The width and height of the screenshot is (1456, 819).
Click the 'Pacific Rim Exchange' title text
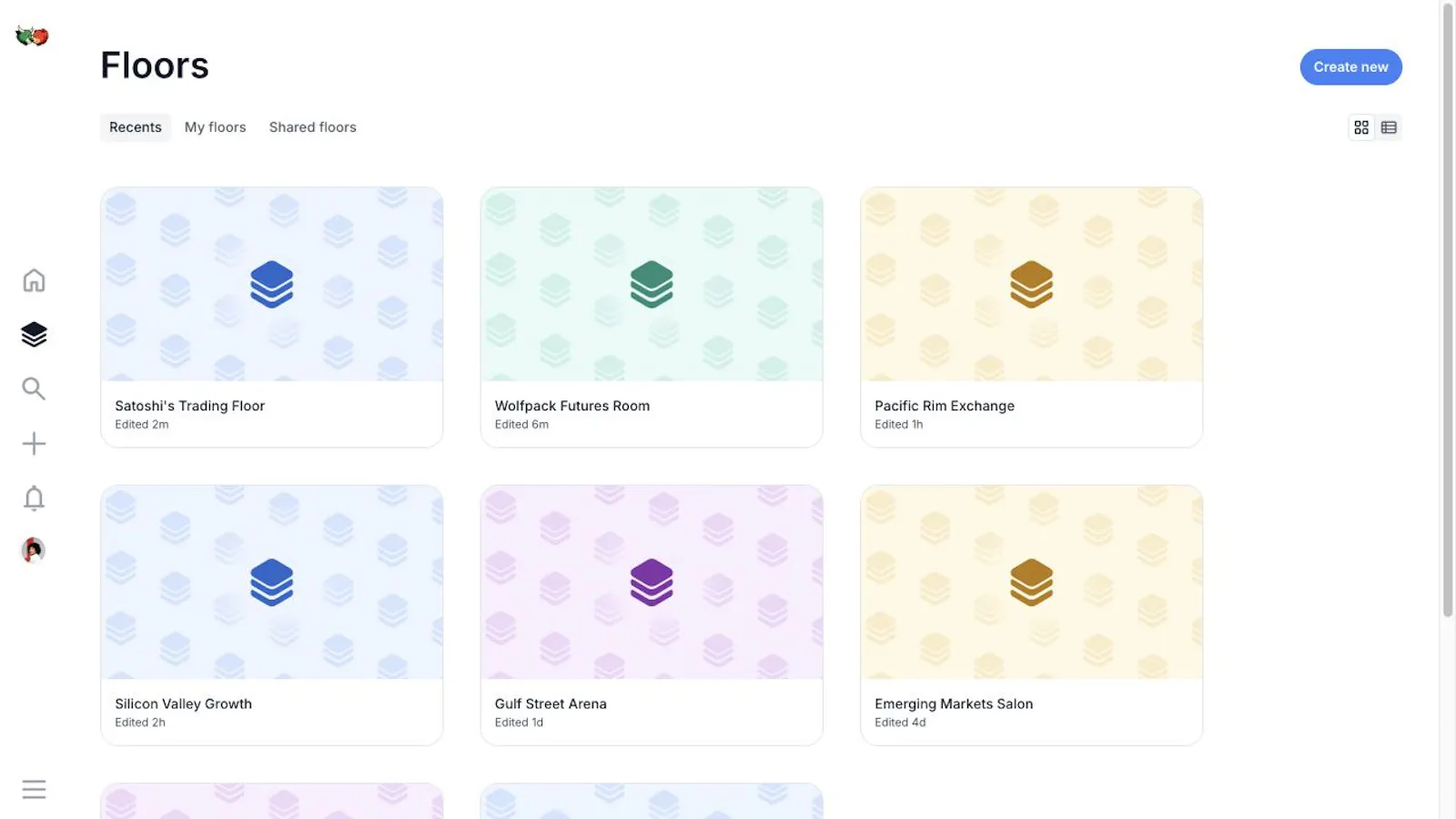click(x=945, y=406)
